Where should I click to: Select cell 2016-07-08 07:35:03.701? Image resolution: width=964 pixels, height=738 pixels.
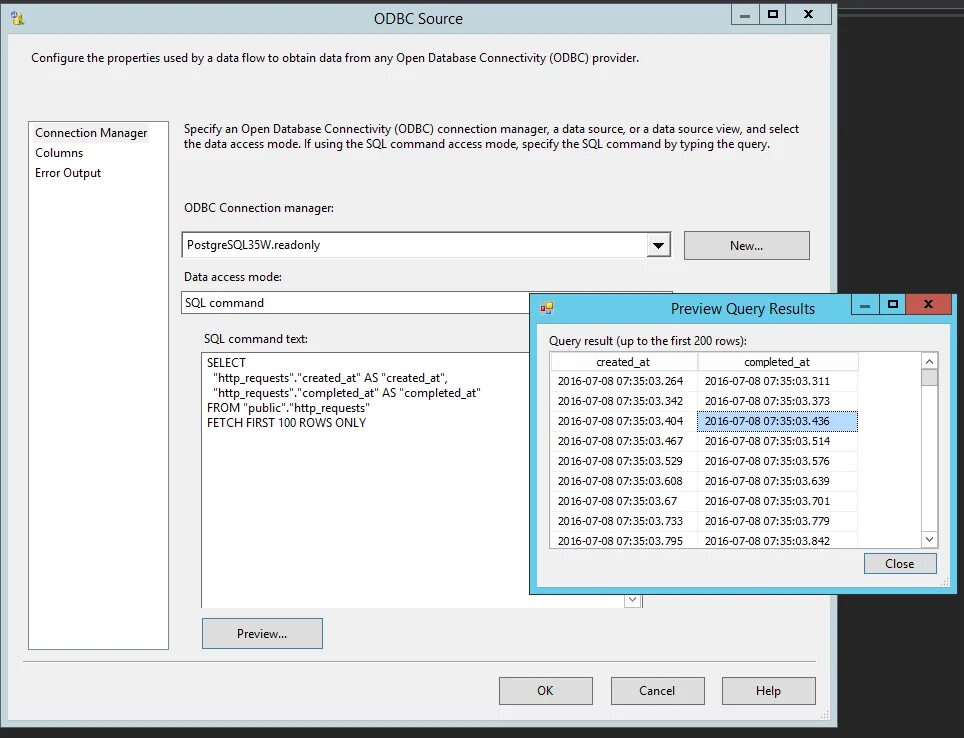coord(777,501)
